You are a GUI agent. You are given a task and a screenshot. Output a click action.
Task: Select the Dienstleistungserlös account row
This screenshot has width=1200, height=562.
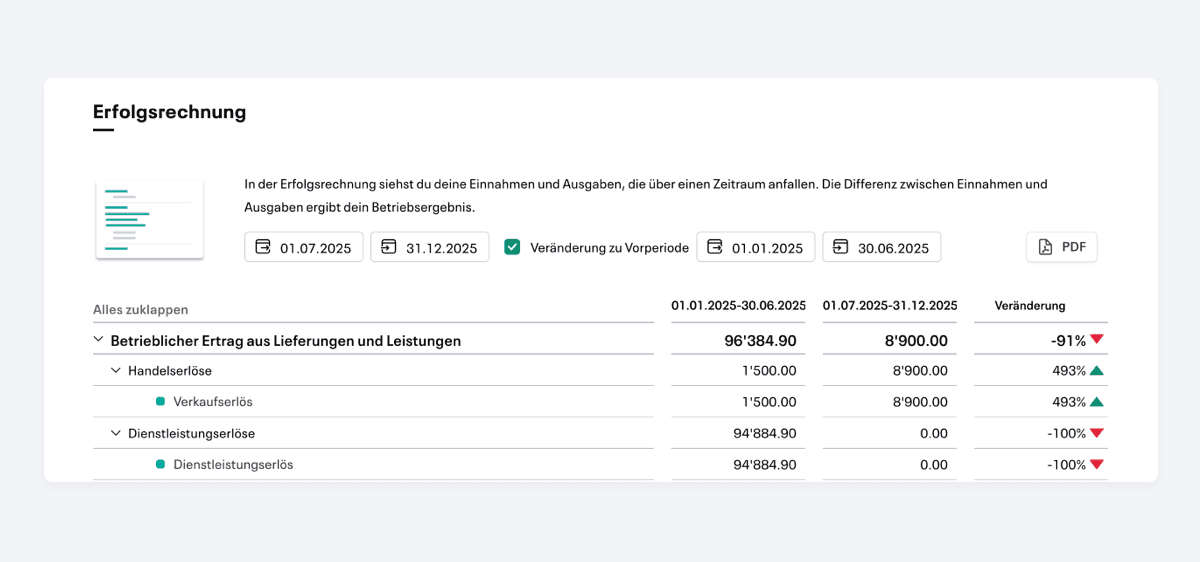click(x=600, y=465)
